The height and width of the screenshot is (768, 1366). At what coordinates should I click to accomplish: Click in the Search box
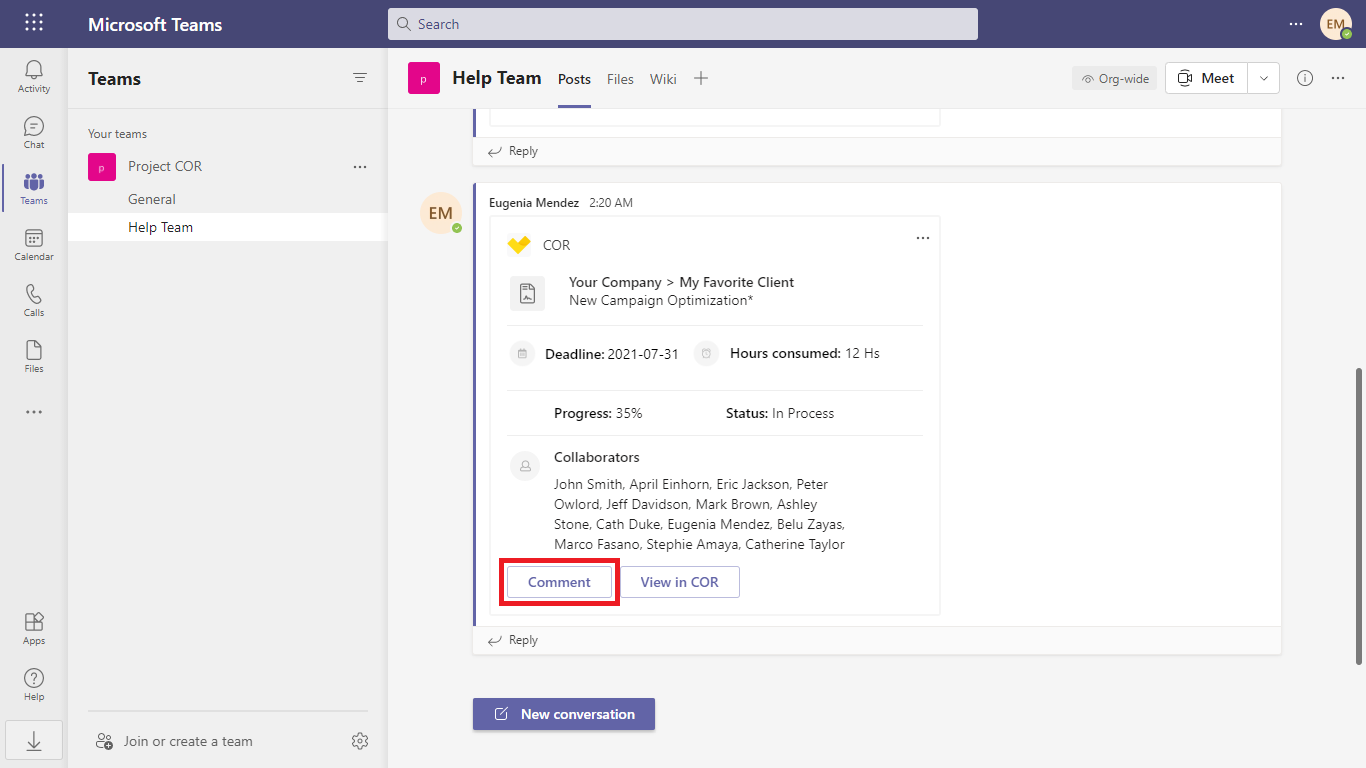[683, 24]
